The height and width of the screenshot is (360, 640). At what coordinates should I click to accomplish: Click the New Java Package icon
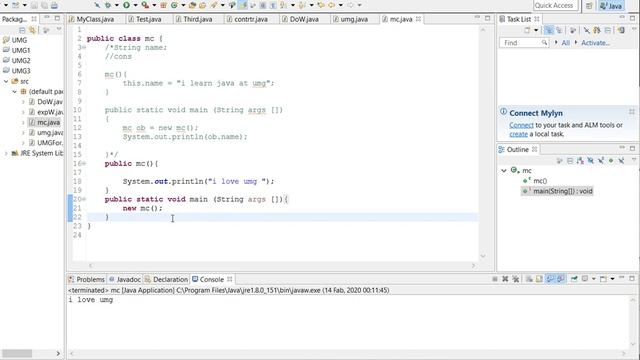click(163, 5)
